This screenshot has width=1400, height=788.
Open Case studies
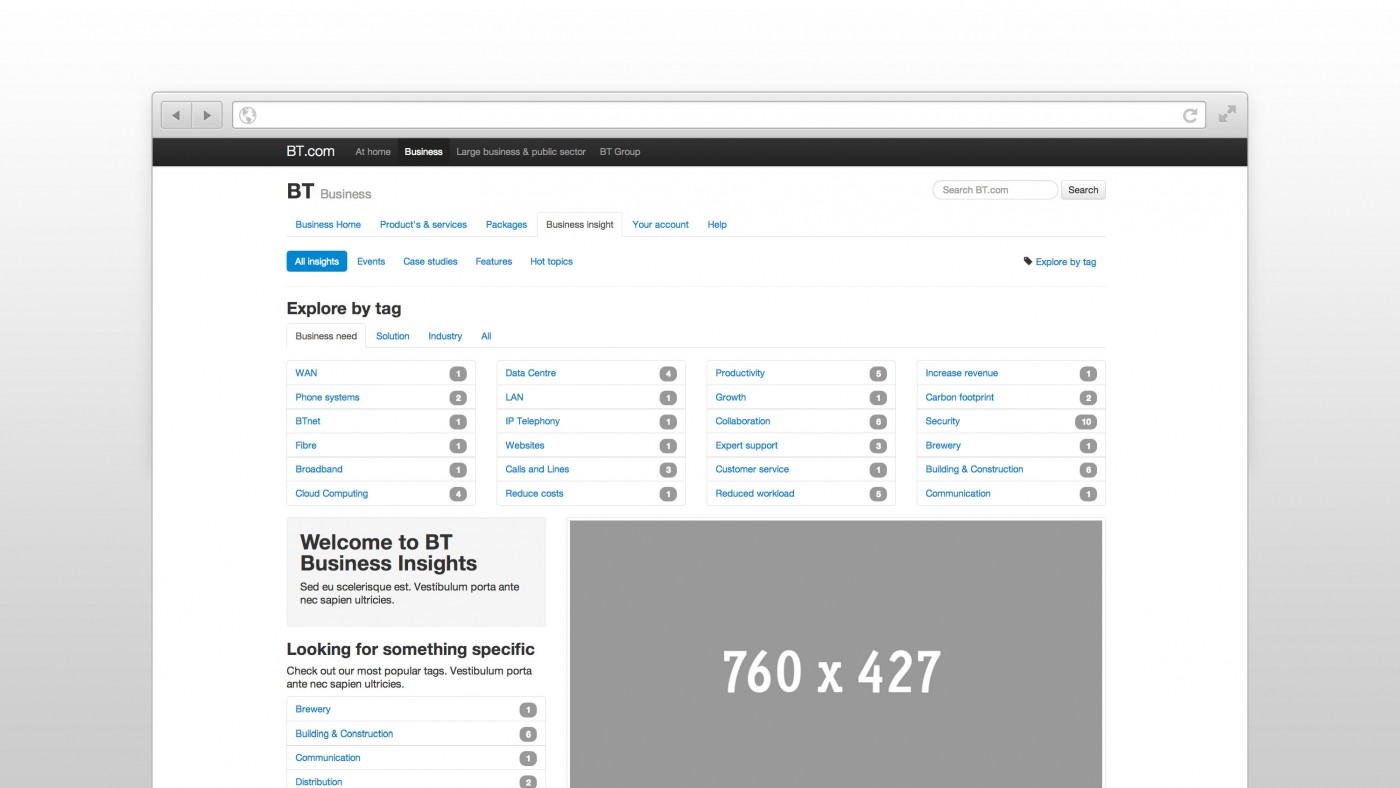click(430, 261)
